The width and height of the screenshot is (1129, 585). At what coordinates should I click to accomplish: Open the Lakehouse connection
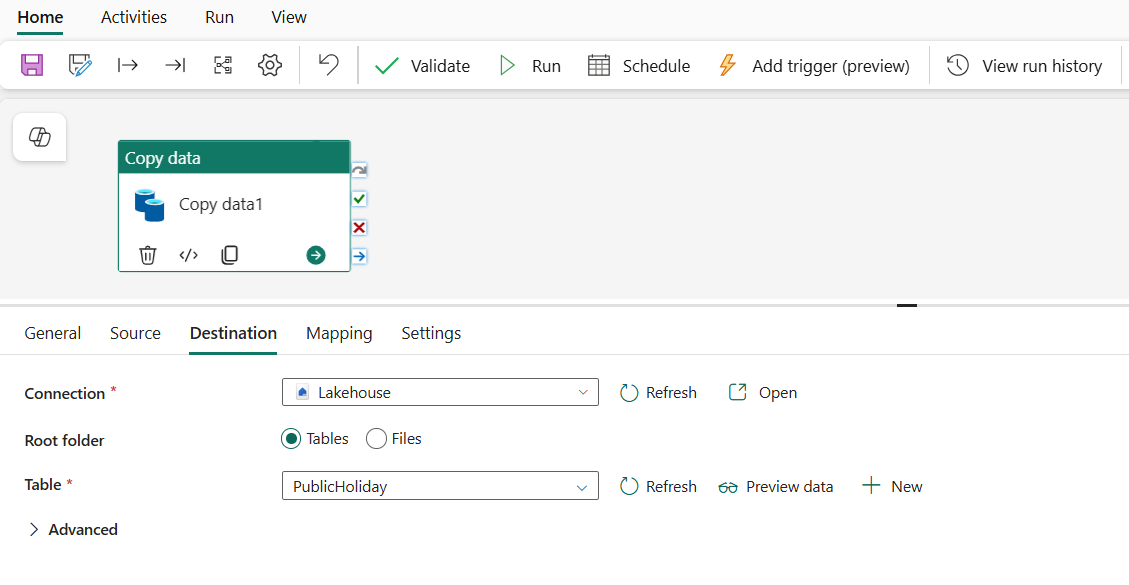point(763,393)
